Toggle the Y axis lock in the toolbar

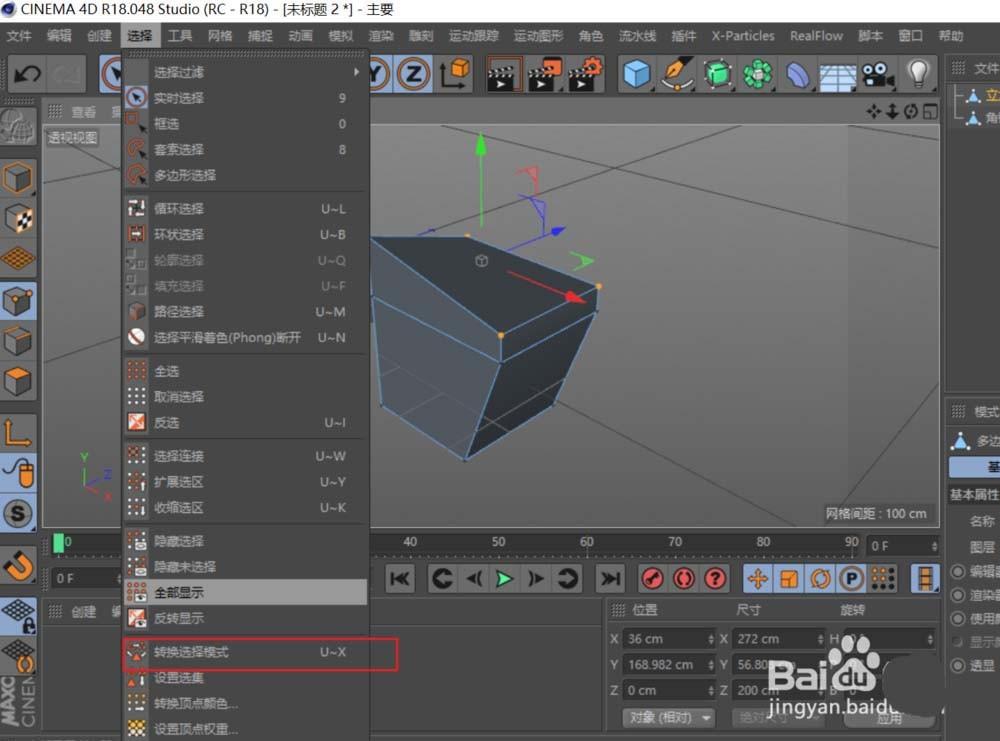tap(376, 73)
